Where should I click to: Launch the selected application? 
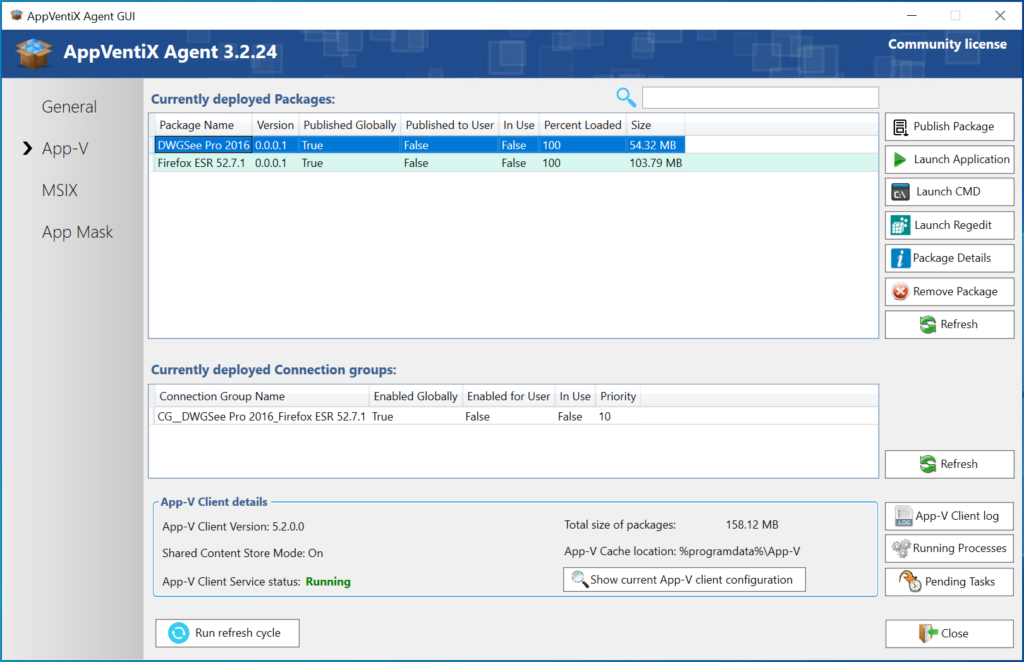[948, 158]
